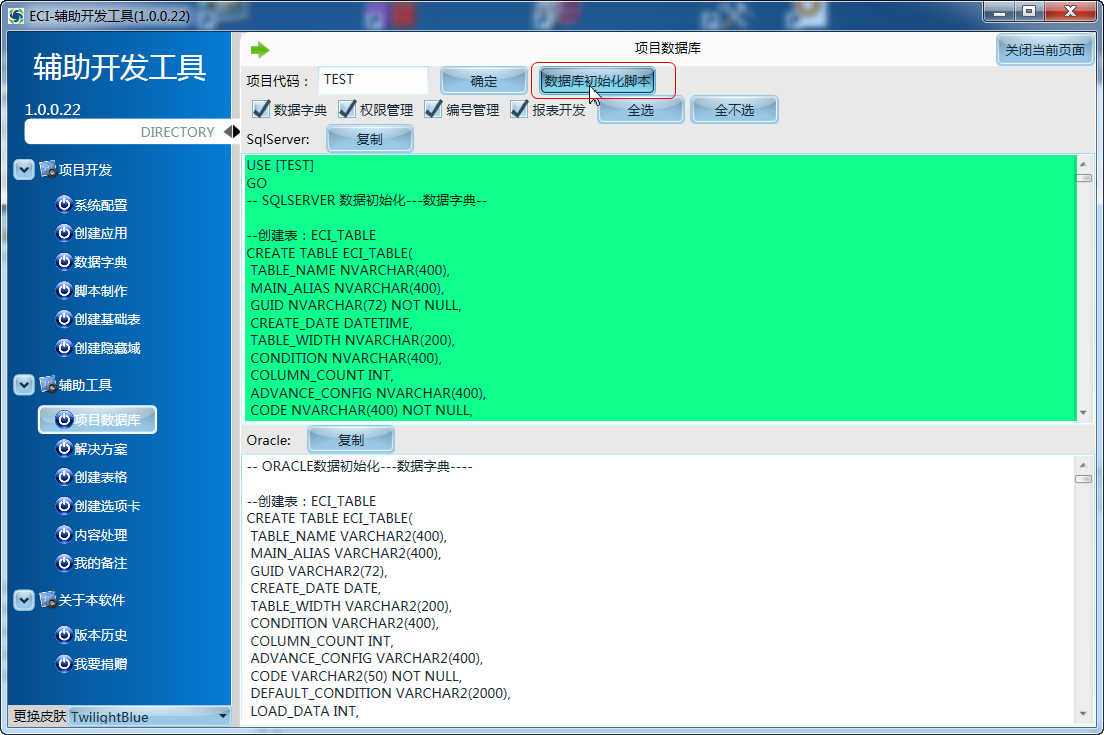
Task: Collapse the 项目开发 section chevron
Action: (23, 170)
